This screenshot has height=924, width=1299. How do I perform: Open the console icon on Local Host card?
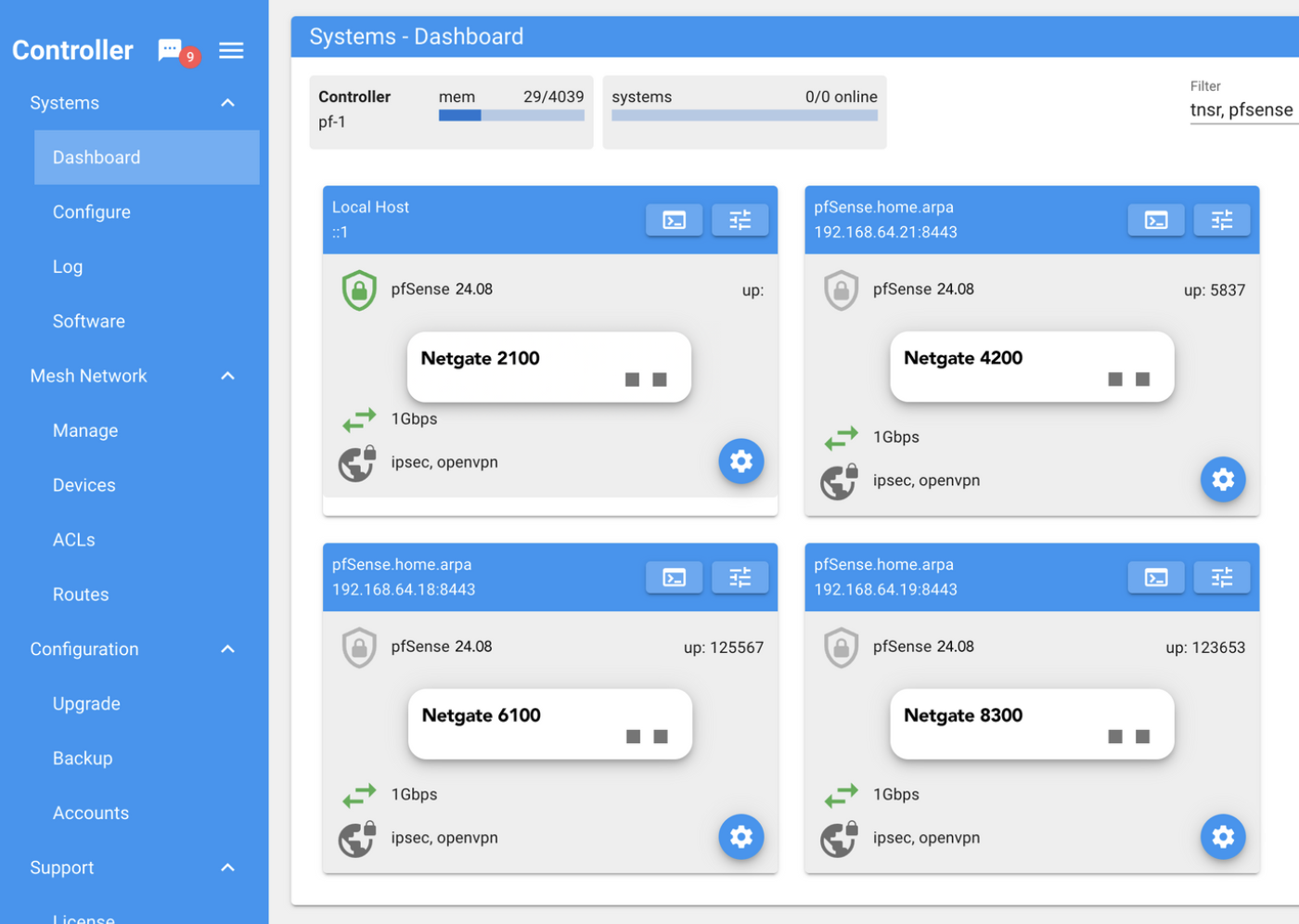[674, 220]
